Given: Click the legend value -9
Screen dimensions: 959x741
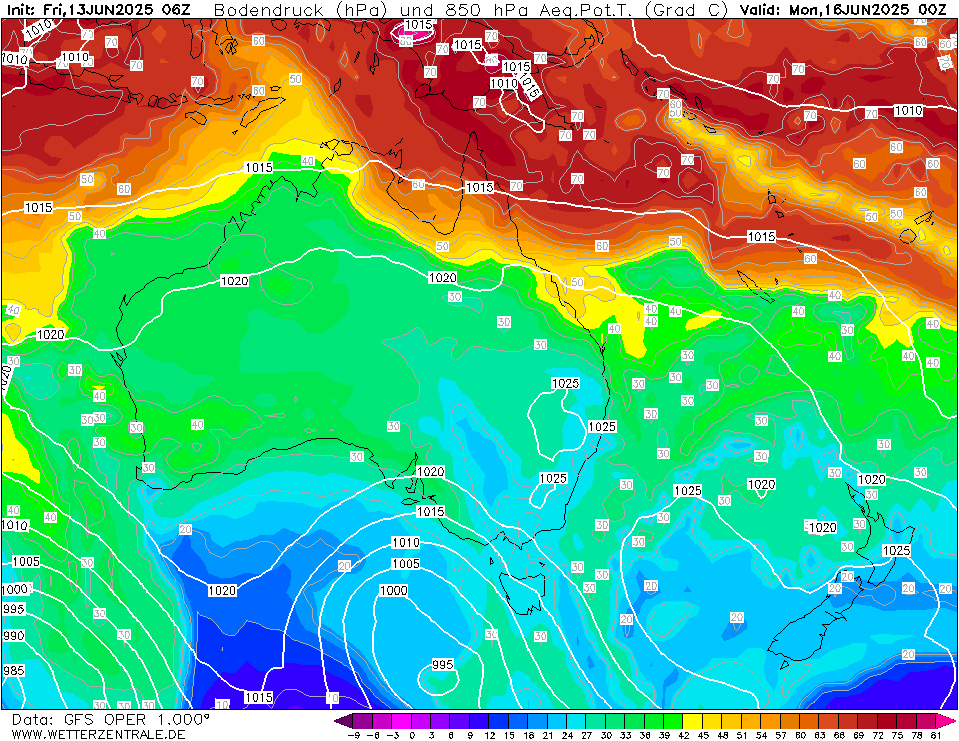Looking at the screenshot, I should click(x=354, y=735).
